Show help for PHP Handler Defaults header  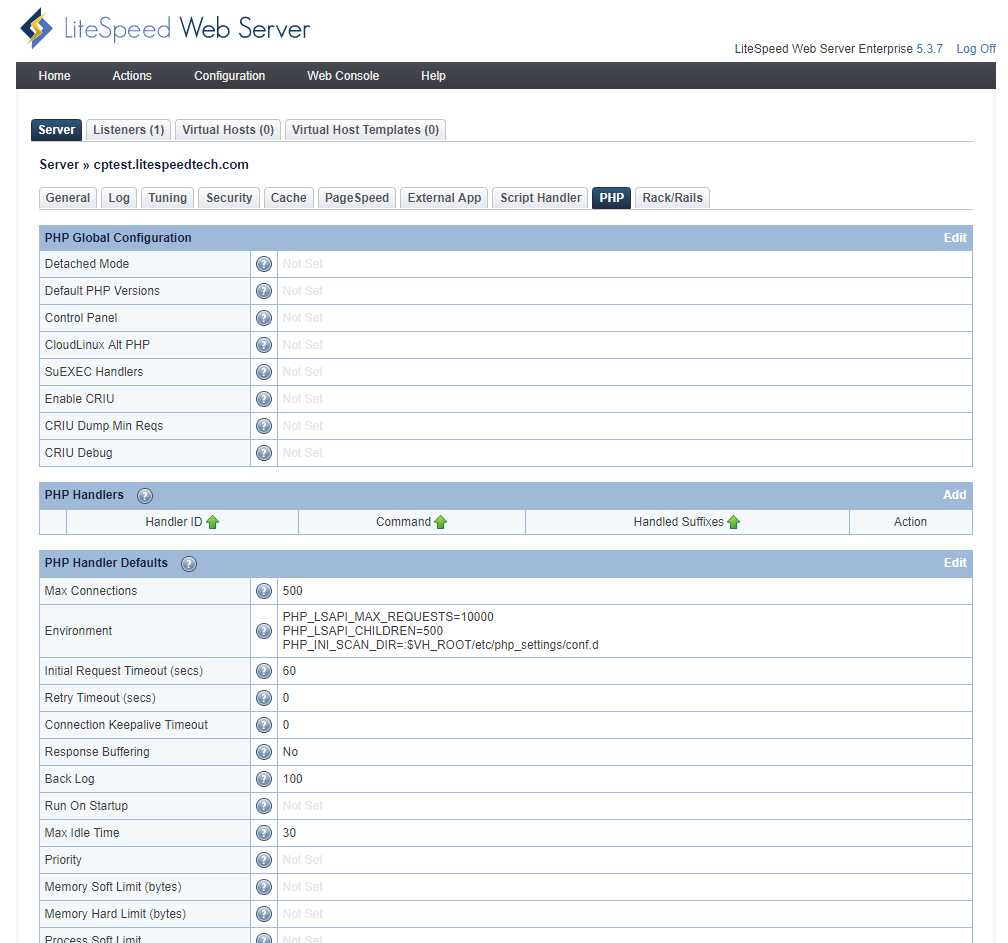pyautogui.click(x=189, y=563)
